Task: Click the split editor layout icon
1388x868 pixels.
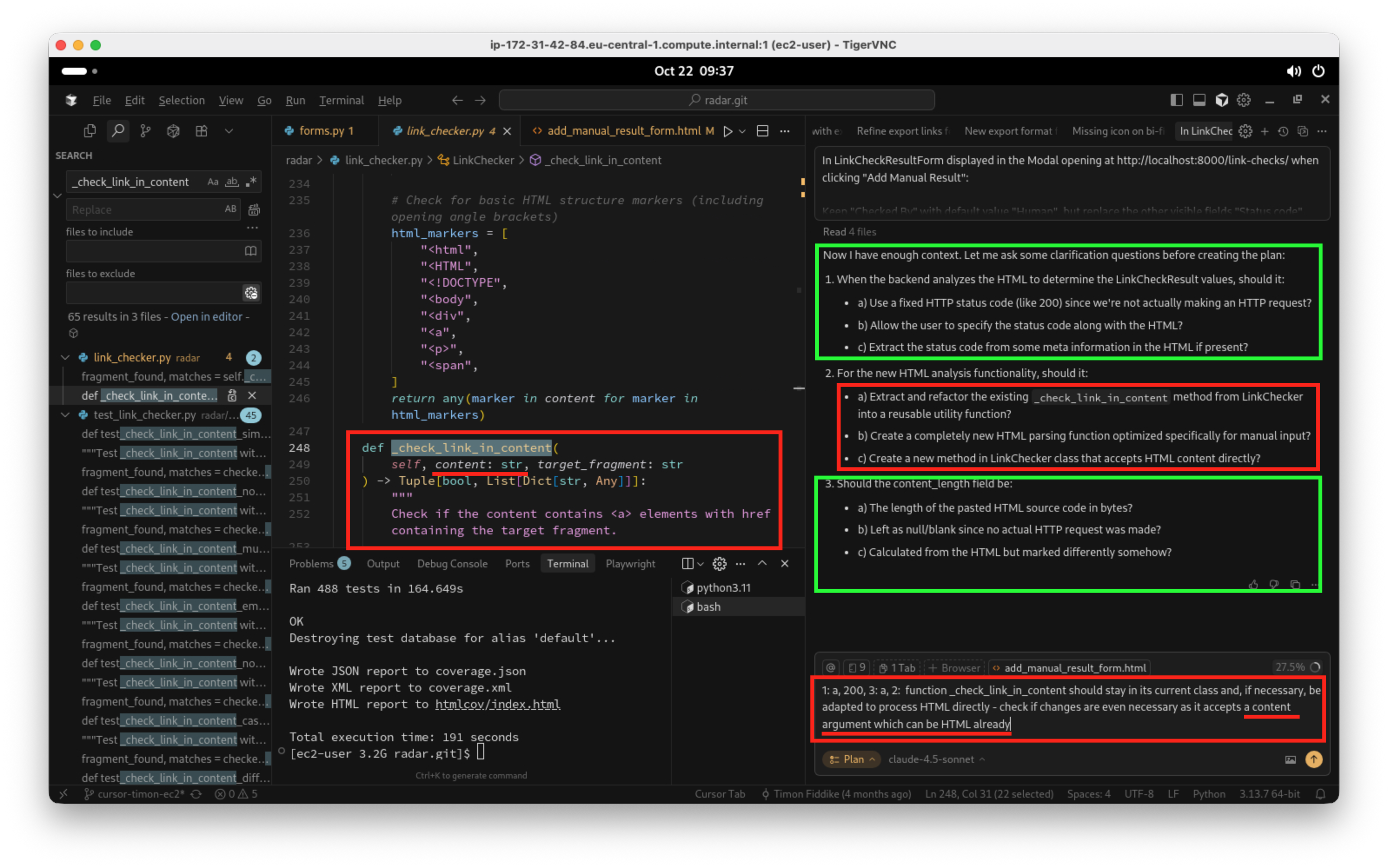Action: click(x=762, y=131)
